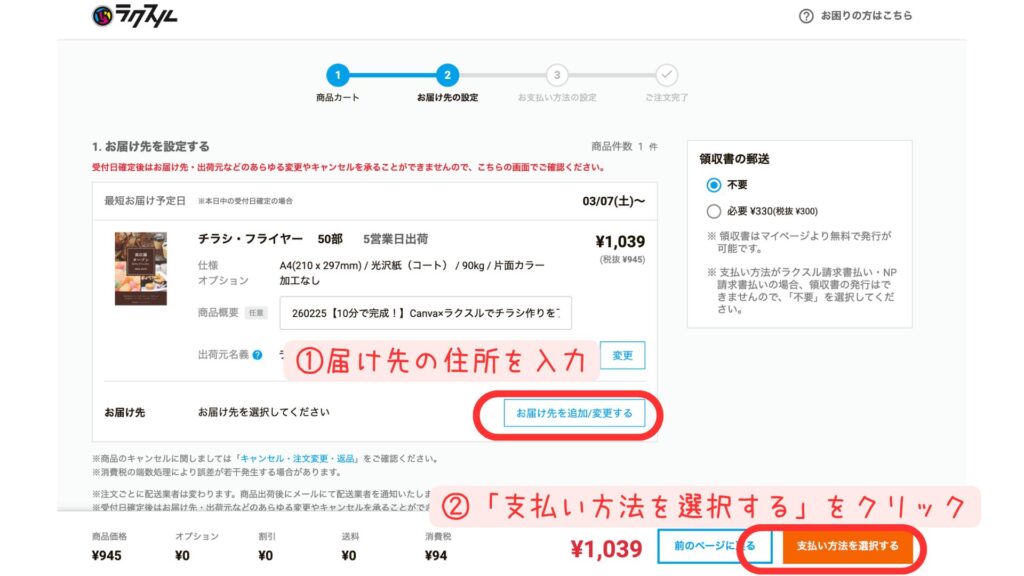Select the 商品カート step label
This screenshot has width=1024, height=576.
tap(338, 99)
